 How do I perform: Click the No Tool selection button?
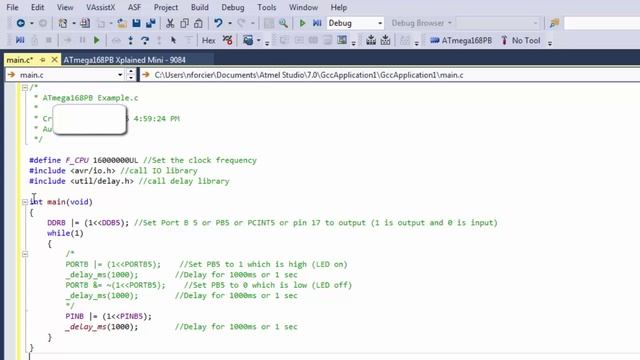520,40
